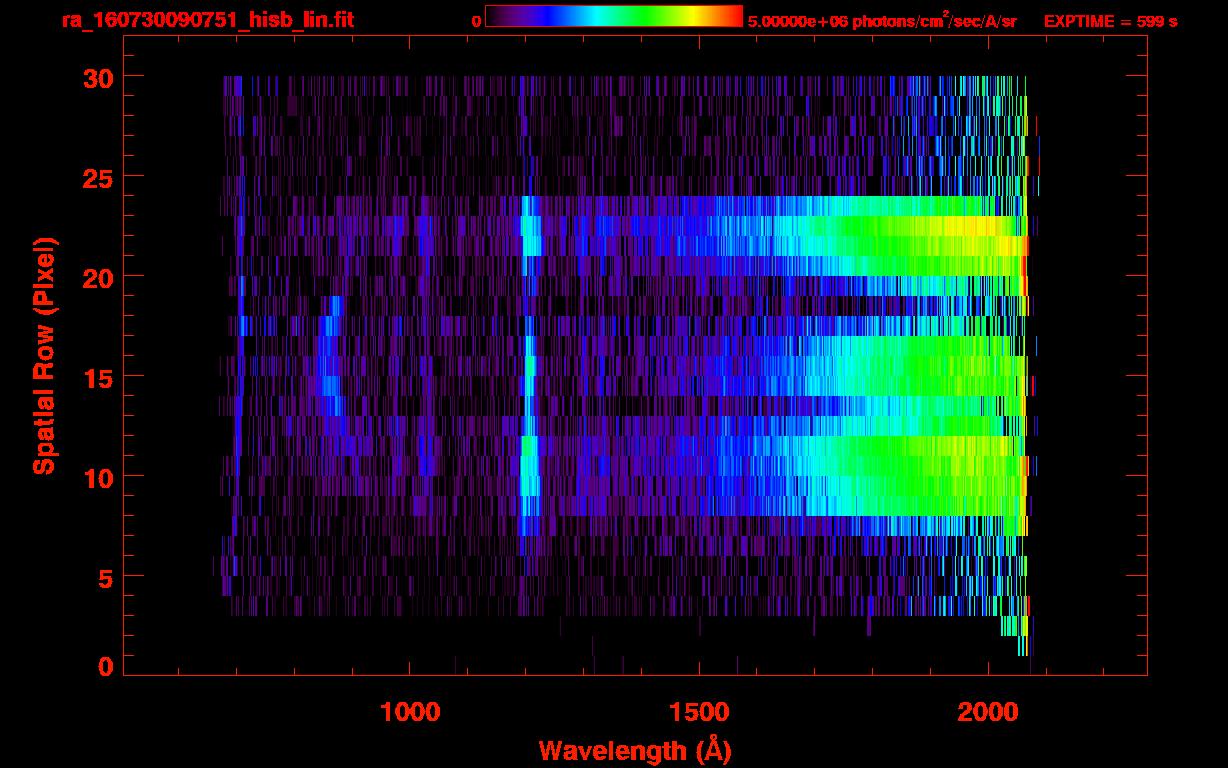
Task: Click the Spatial Row (Pixel) axis label
Action: click(43, 356)
